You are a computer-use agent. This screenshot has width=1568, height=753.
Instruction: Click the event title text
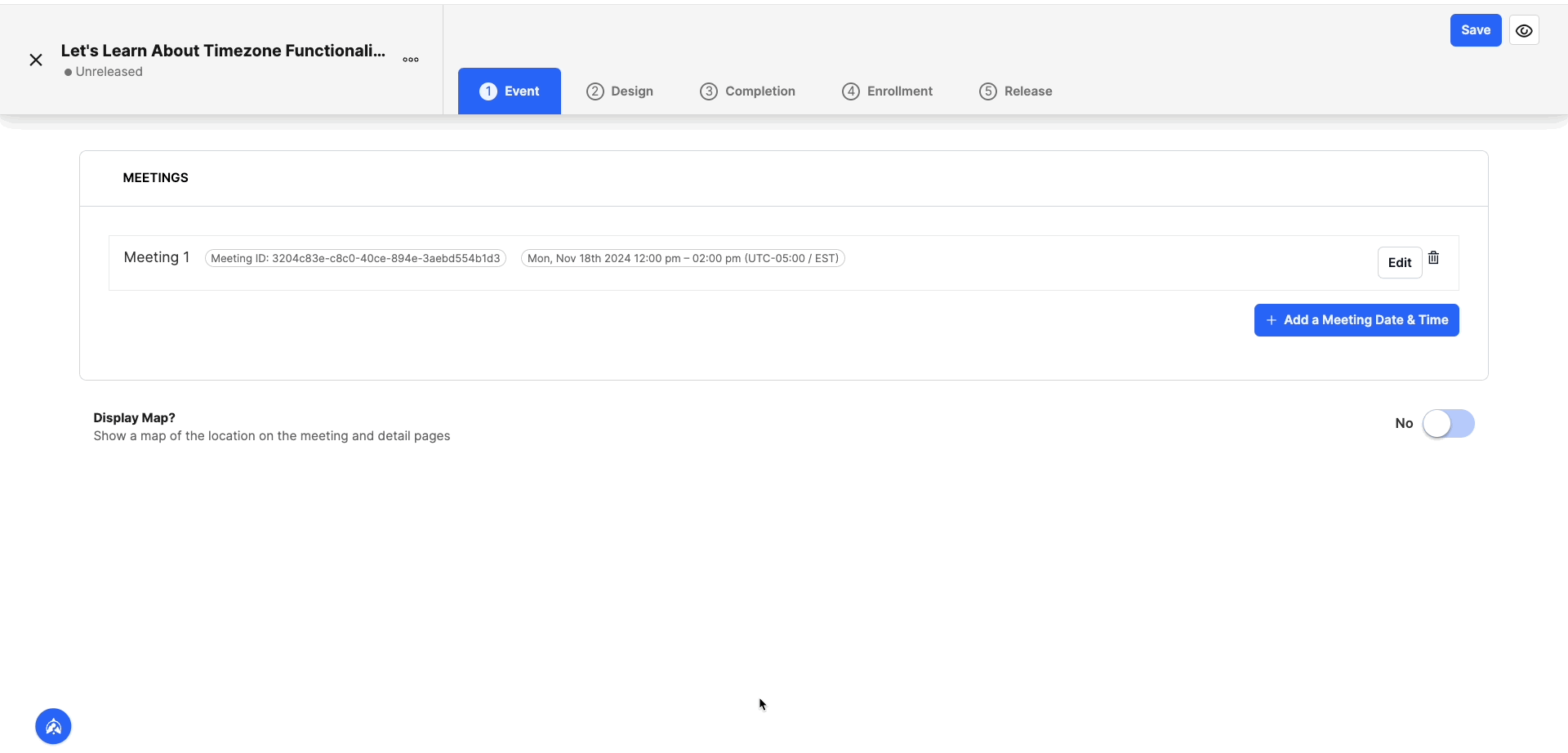click(223, 51)
